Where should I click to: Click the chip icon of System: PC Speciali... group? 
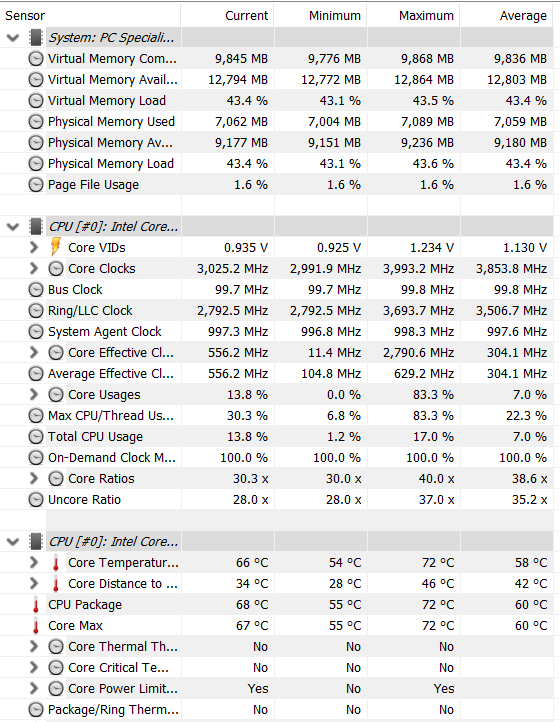click(x=36, y=37)
